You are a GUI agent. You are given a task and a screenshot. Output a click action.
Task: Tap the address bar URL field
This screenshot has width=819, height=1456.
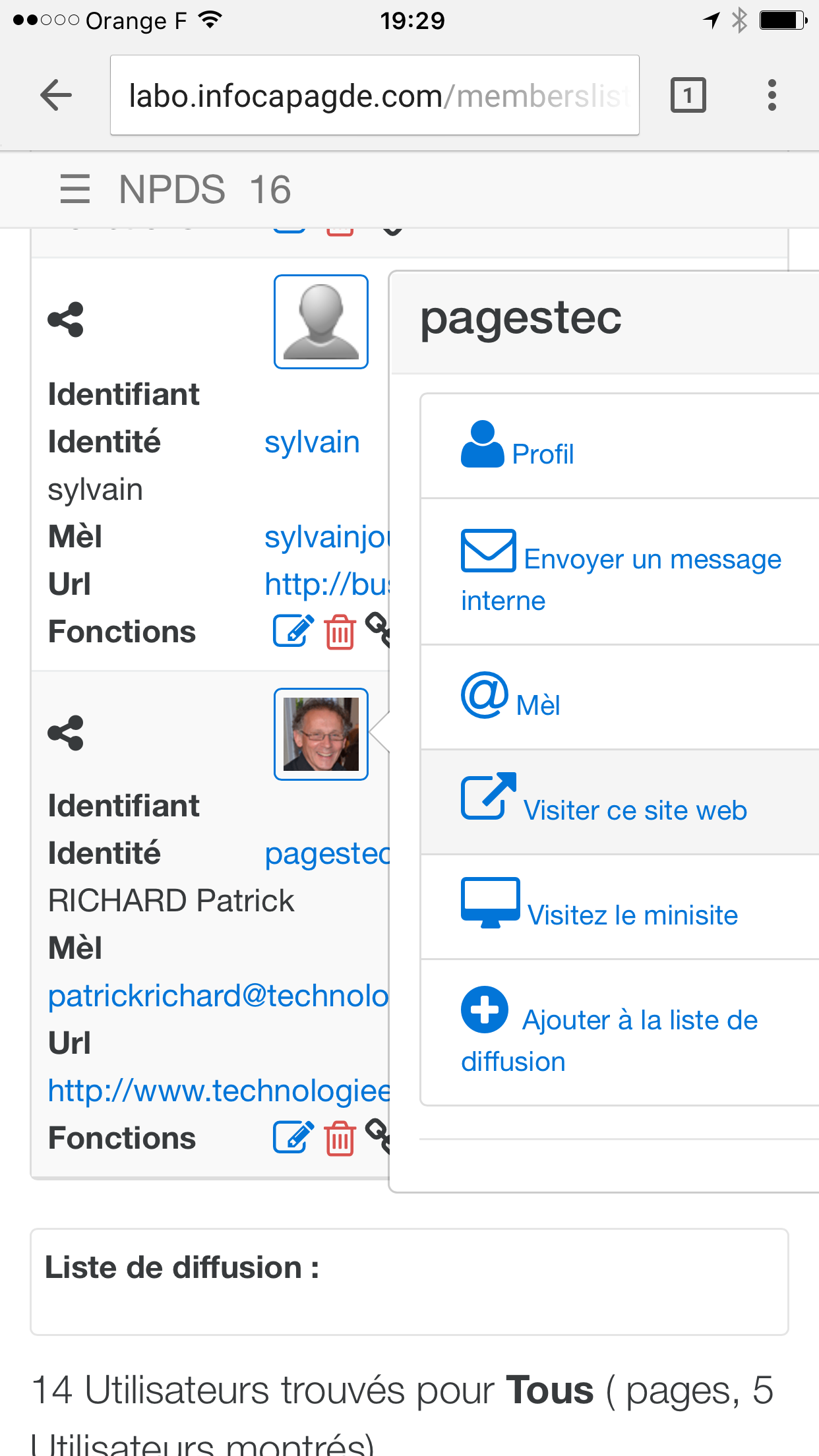click(x=374, y=96)
